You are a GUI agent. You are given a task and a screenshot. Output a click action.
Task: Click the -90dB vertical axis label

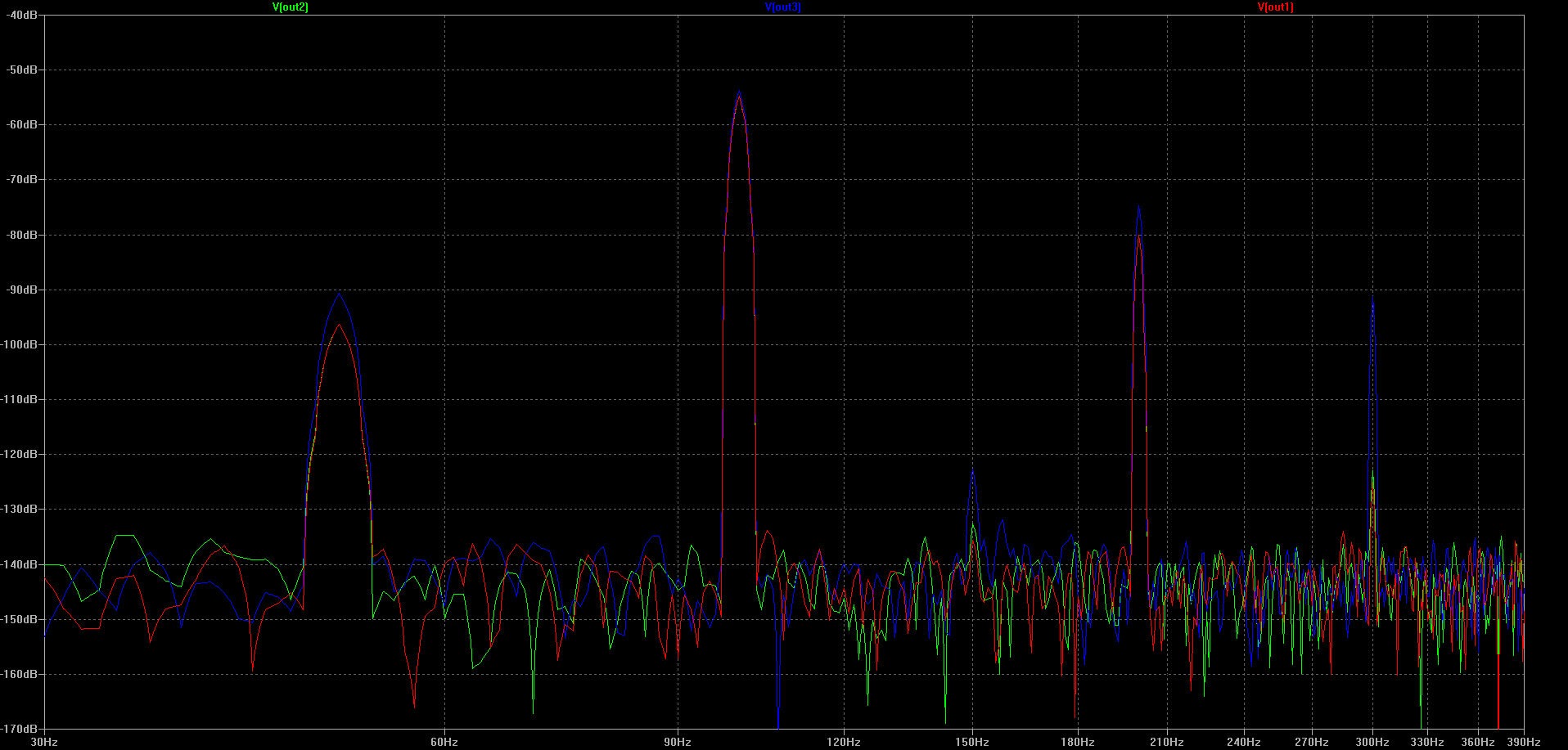[x=21, y=290]
